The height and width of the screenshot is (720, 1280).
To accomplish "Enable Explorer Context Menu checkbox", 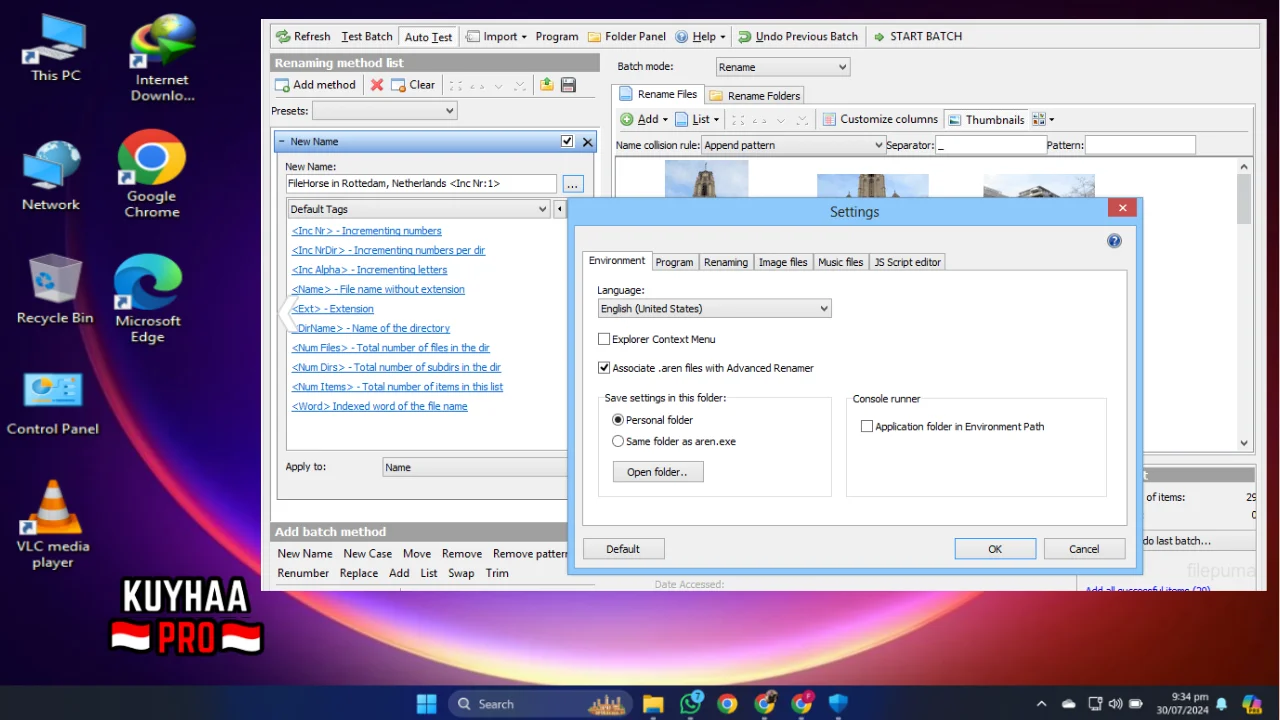I will (x=604, y=339).
